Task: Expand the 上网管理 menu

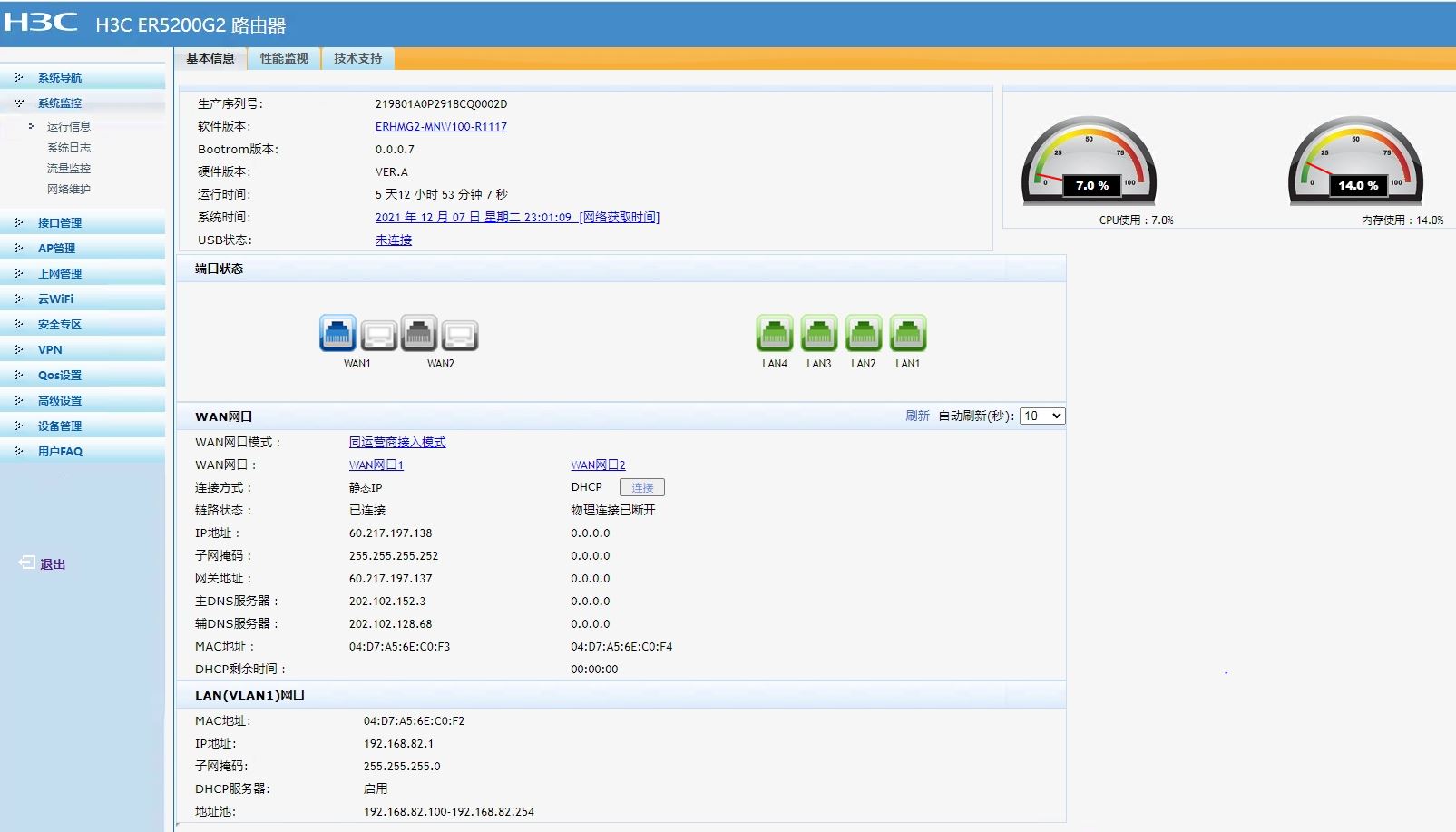Action: tap(83, 273)
